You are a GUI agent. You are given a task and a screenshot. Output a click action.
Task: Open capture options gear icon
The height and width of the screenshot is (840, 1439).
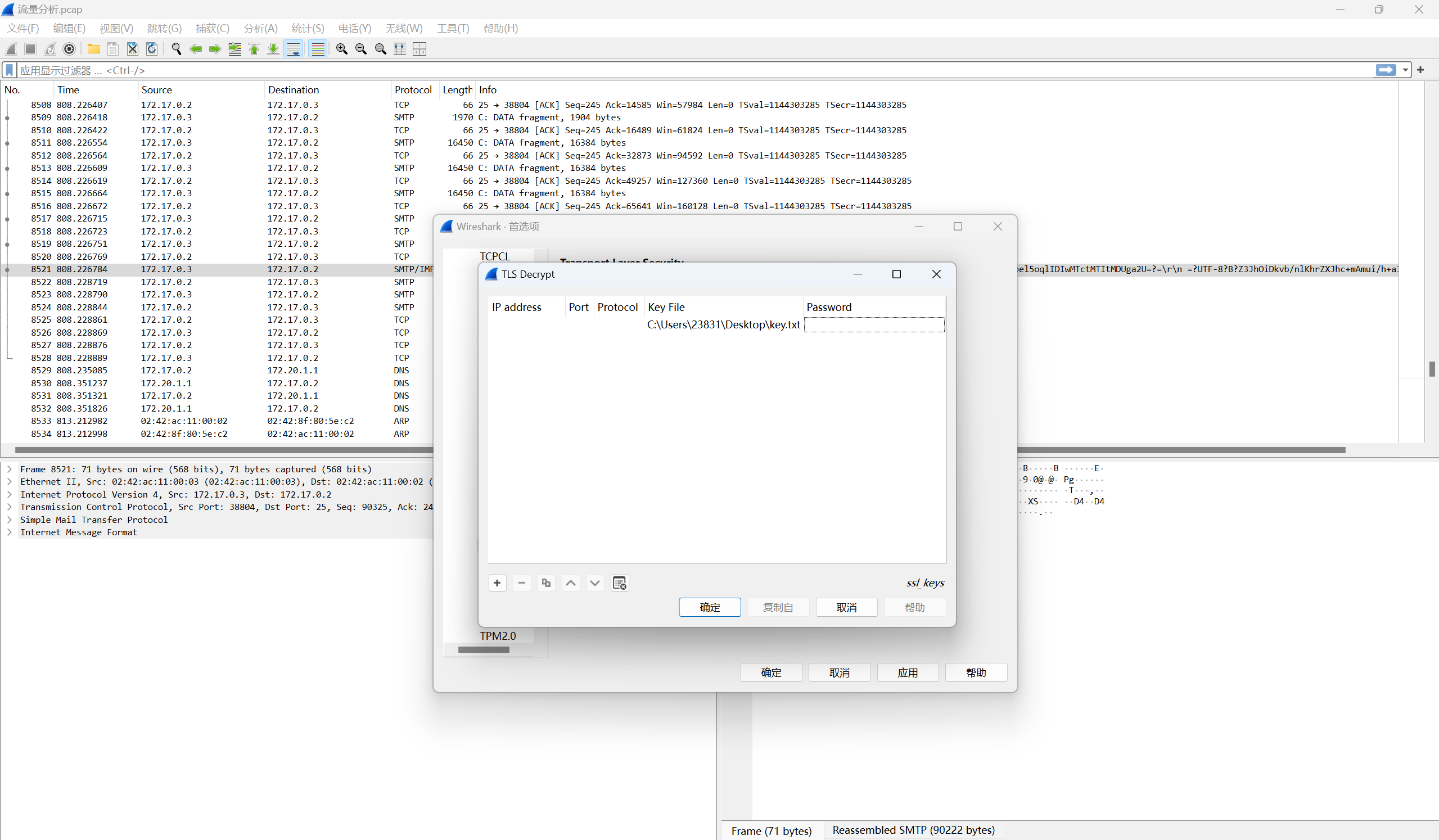[69, 49]
